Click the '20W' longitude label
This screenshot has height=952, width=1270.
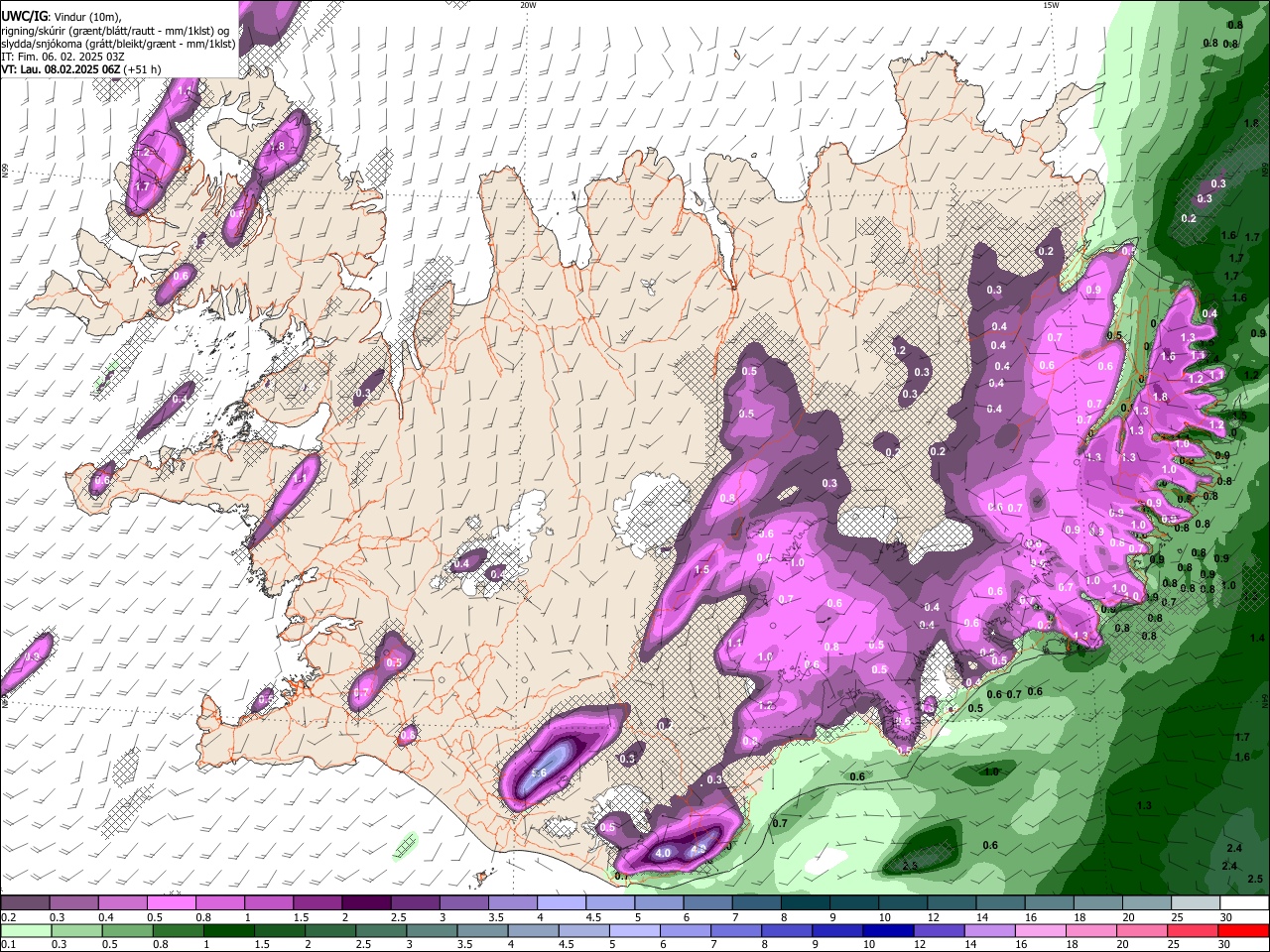click(x=528, y=5)
